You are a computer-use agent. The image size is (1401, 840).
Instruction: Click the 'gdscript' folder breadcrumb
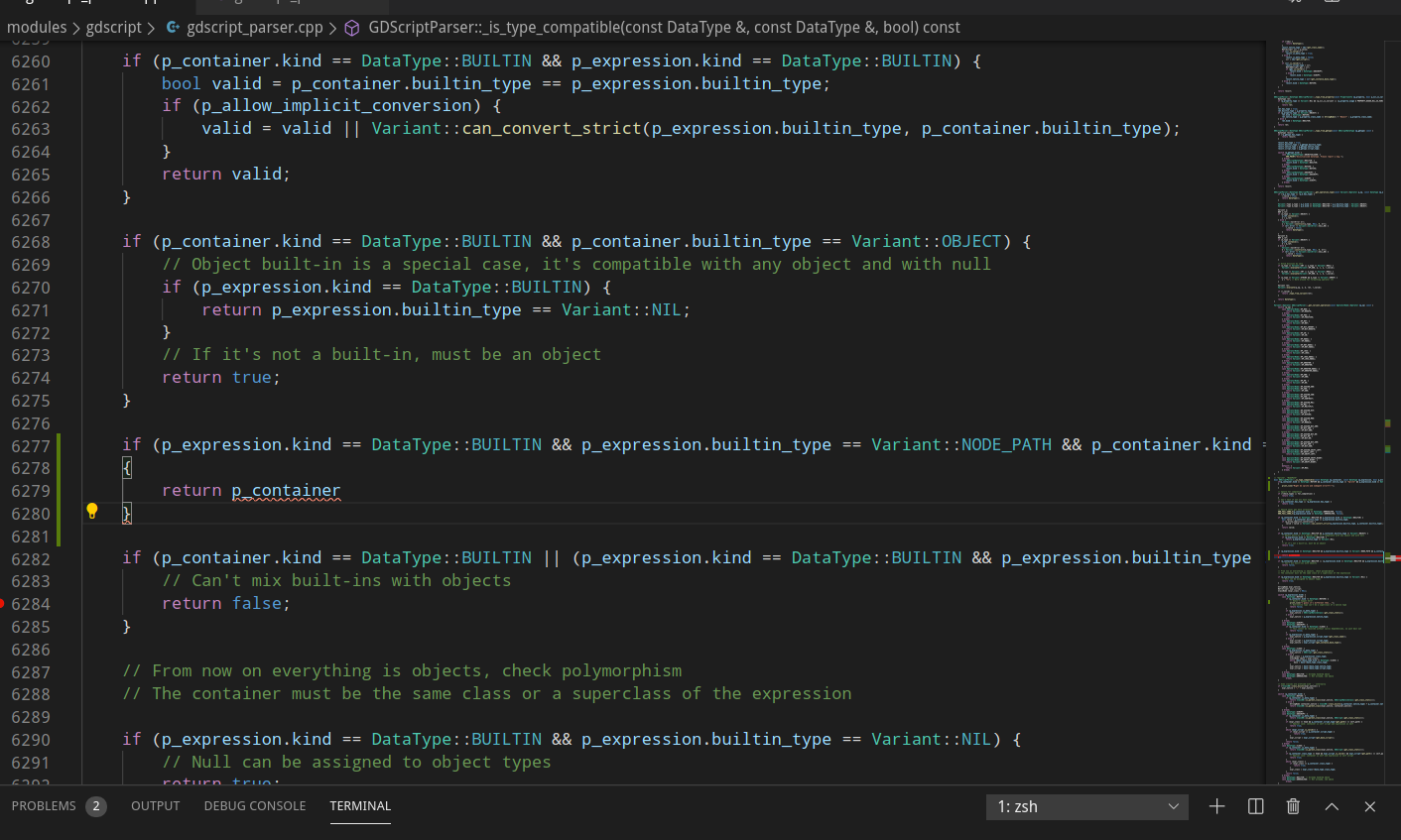click(x=114, y=28)
